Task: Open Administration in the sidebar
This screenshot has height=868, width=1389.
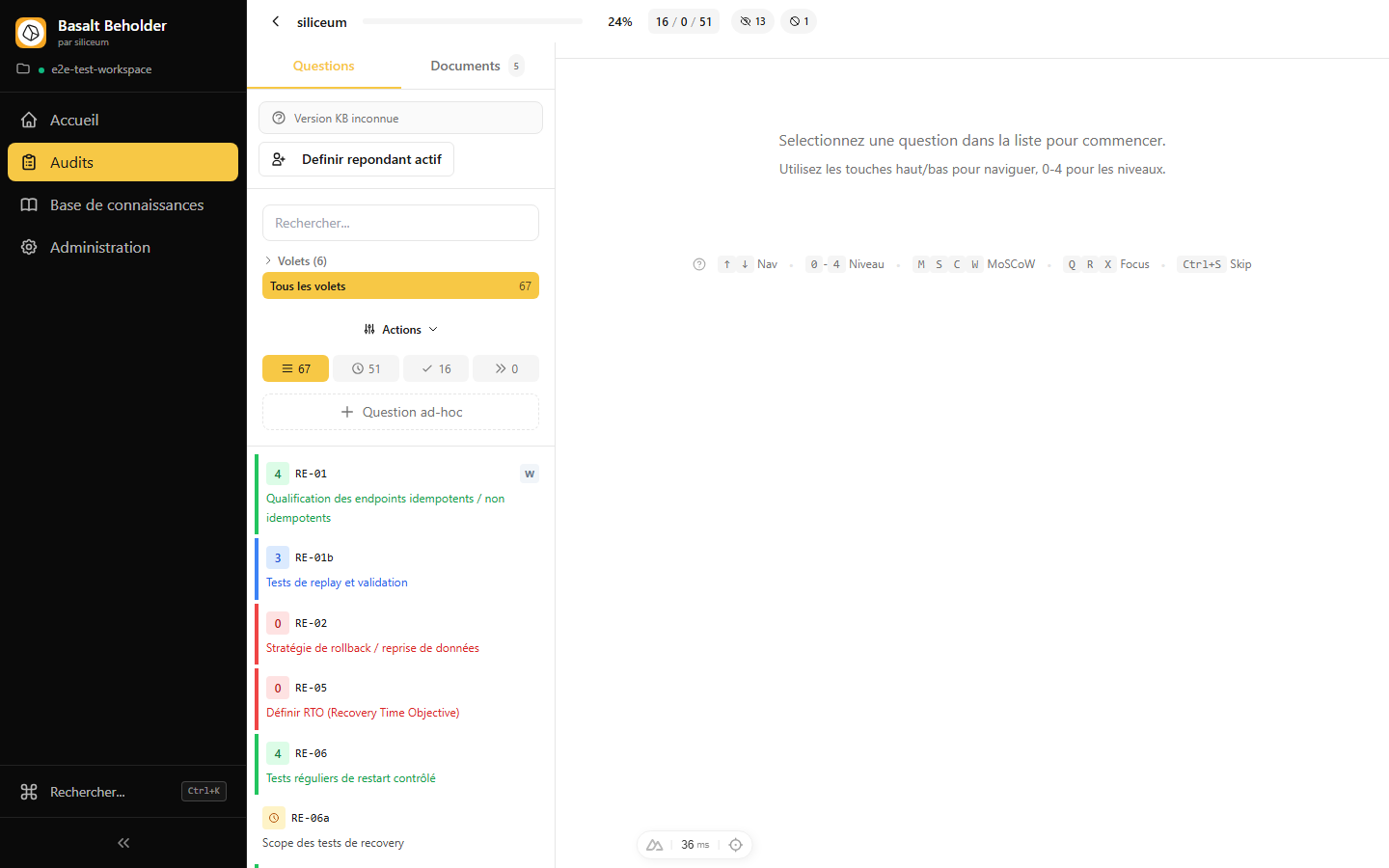Action: tap(123, 247)
